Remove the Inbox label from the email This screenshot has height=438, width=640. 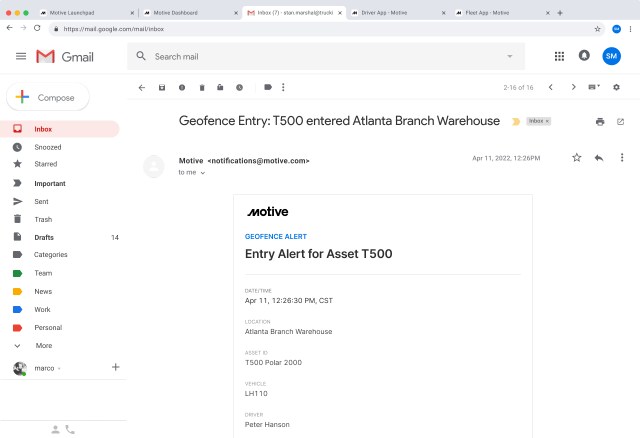[x=547, y=121]
